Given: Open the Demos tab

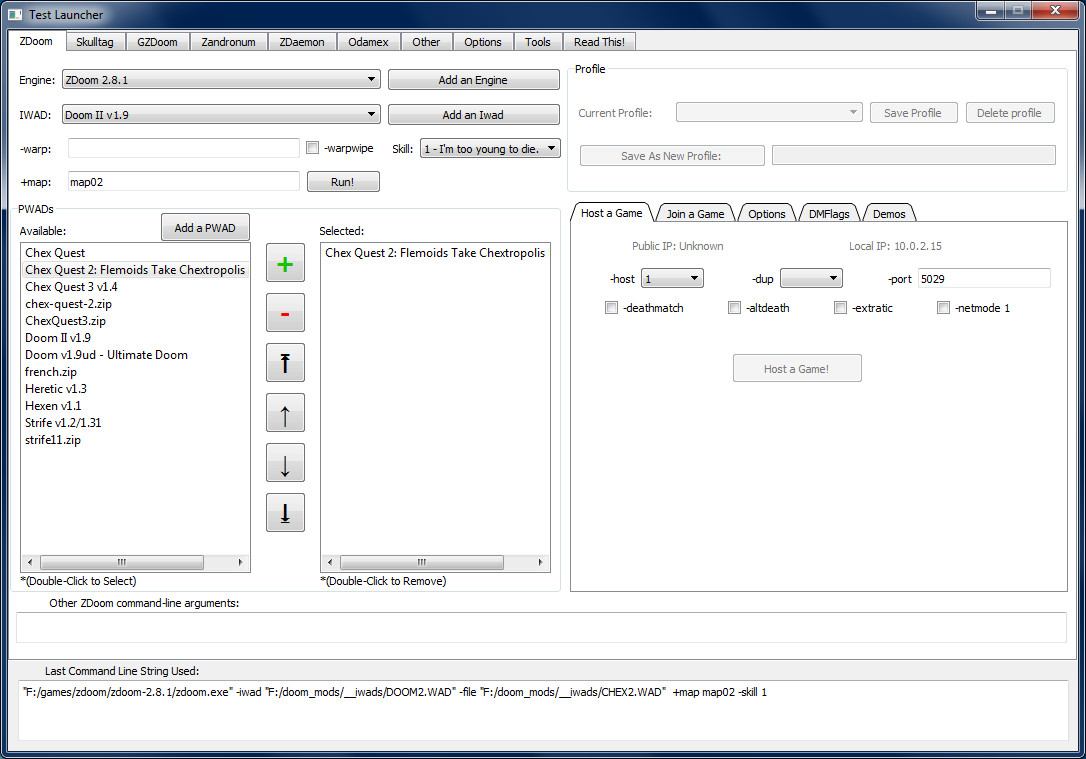Looking at the screenshot, I should [x=889, y=213].
